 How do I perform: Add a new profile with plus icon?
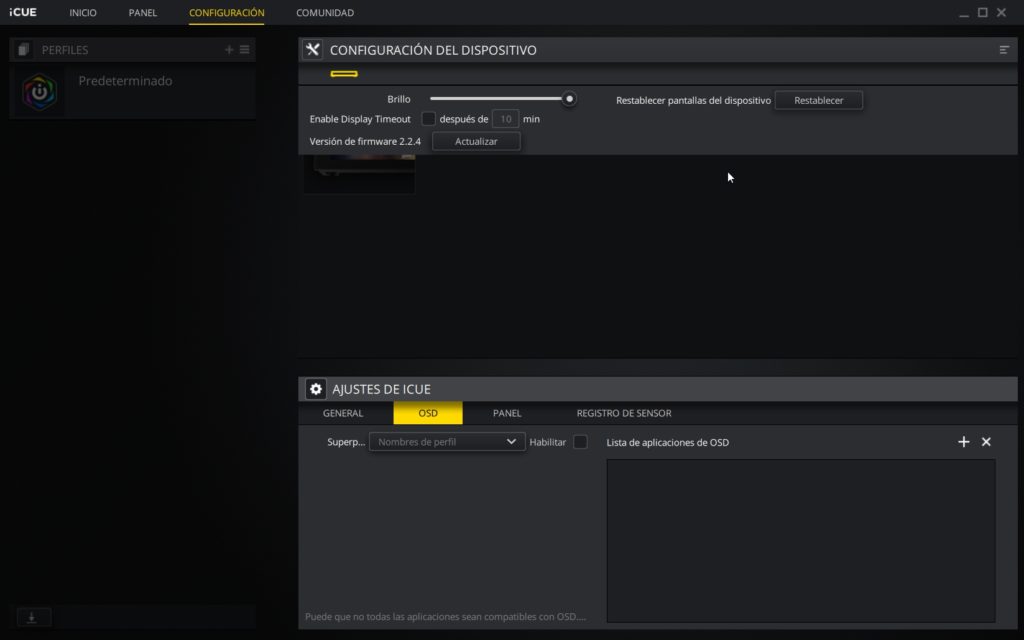click(229, 50)
